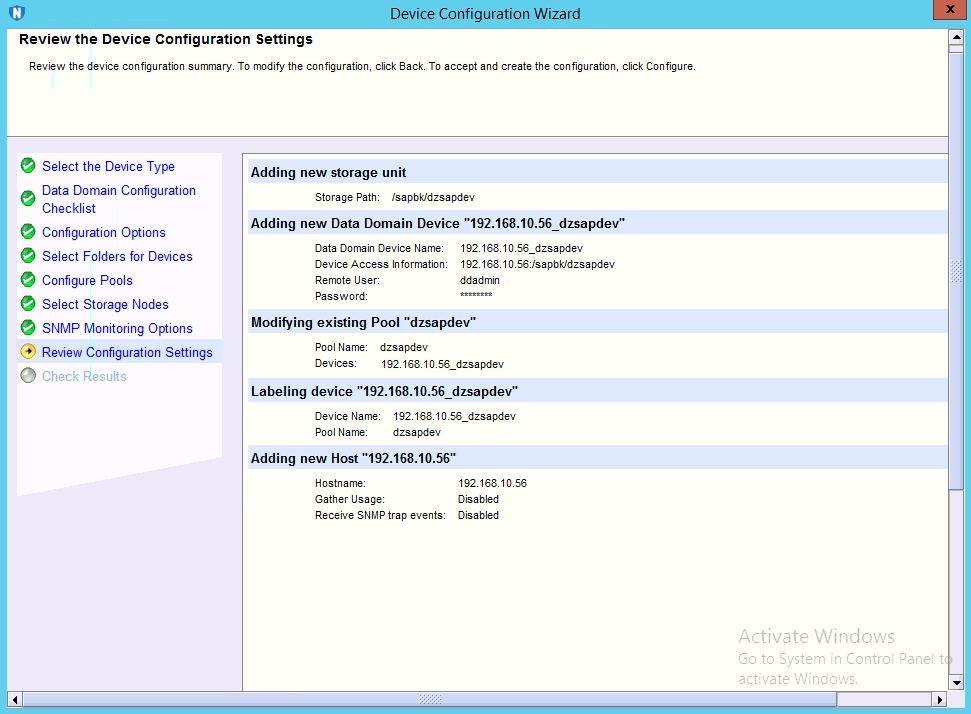Click green checkmark beside Select Folders for Devices
This screenshot has height=714, width=971.
click(28, 256)
